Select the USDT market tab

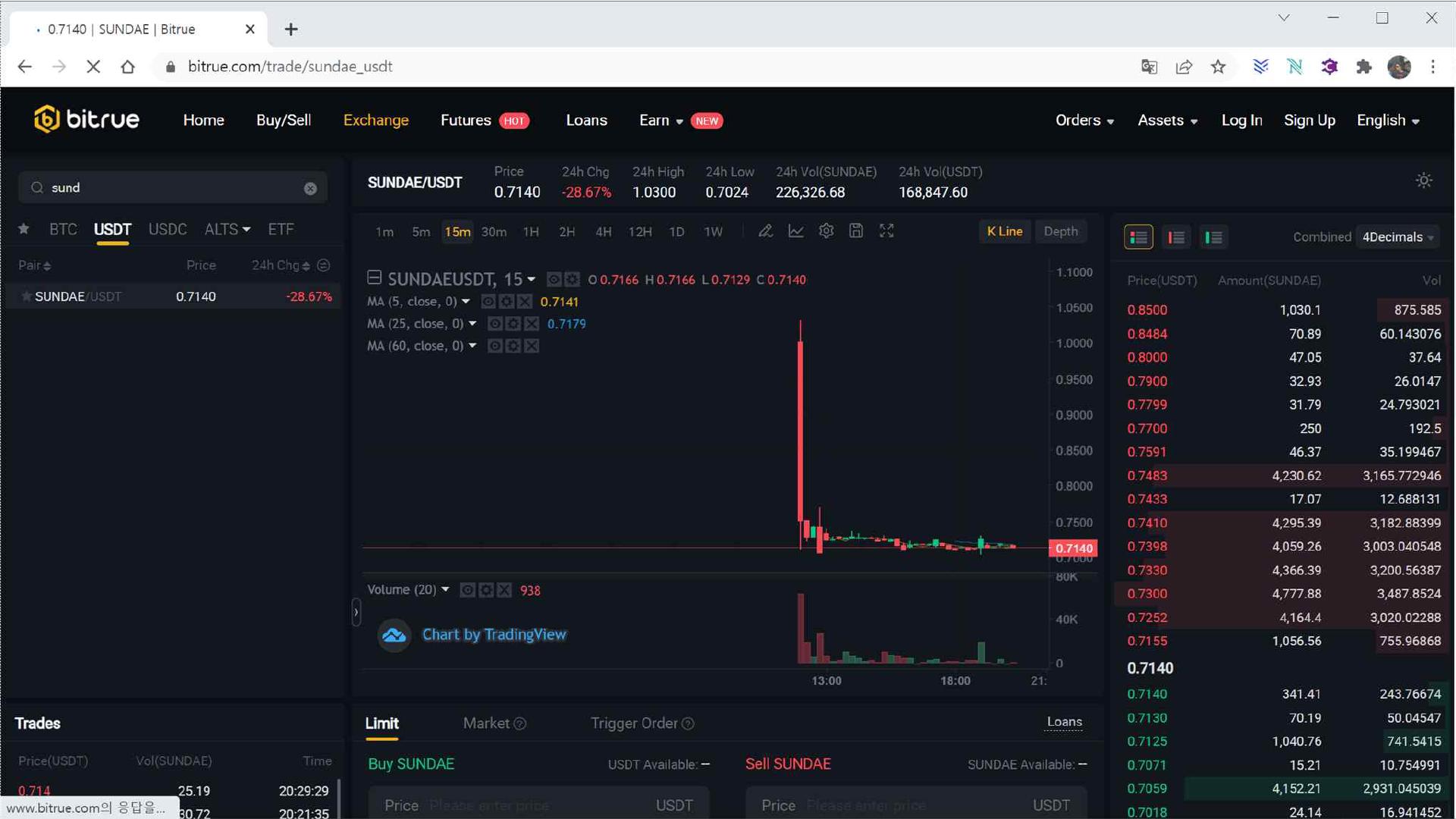click(112, 229)
